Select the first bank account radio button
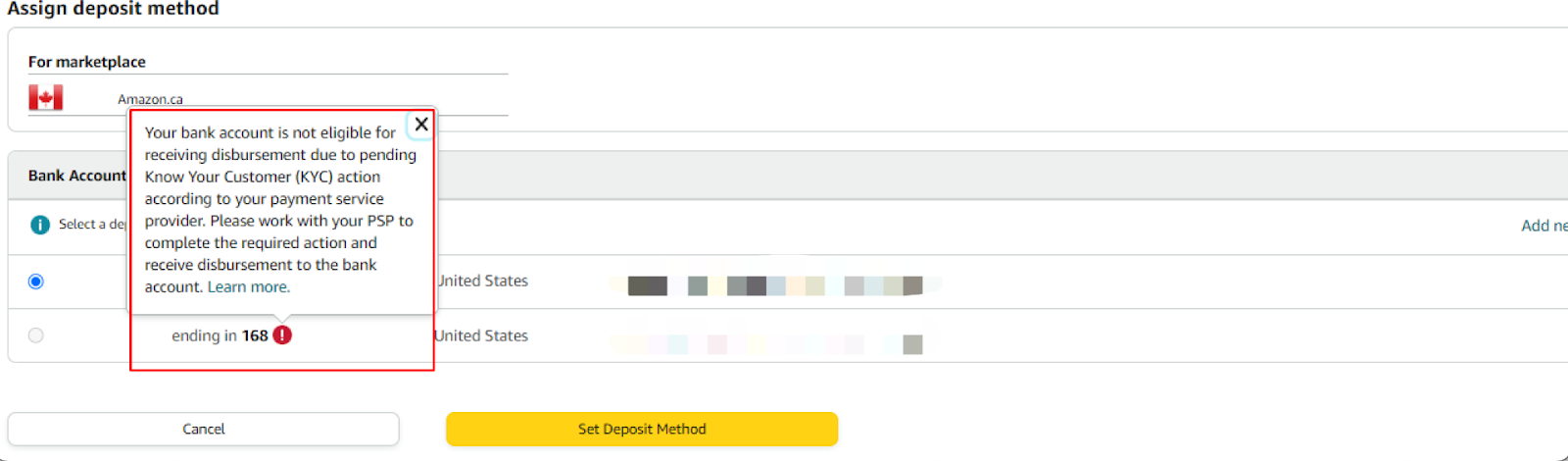Image resolution: width=1568 pixels, height=461 pixels. coord(36,282)
